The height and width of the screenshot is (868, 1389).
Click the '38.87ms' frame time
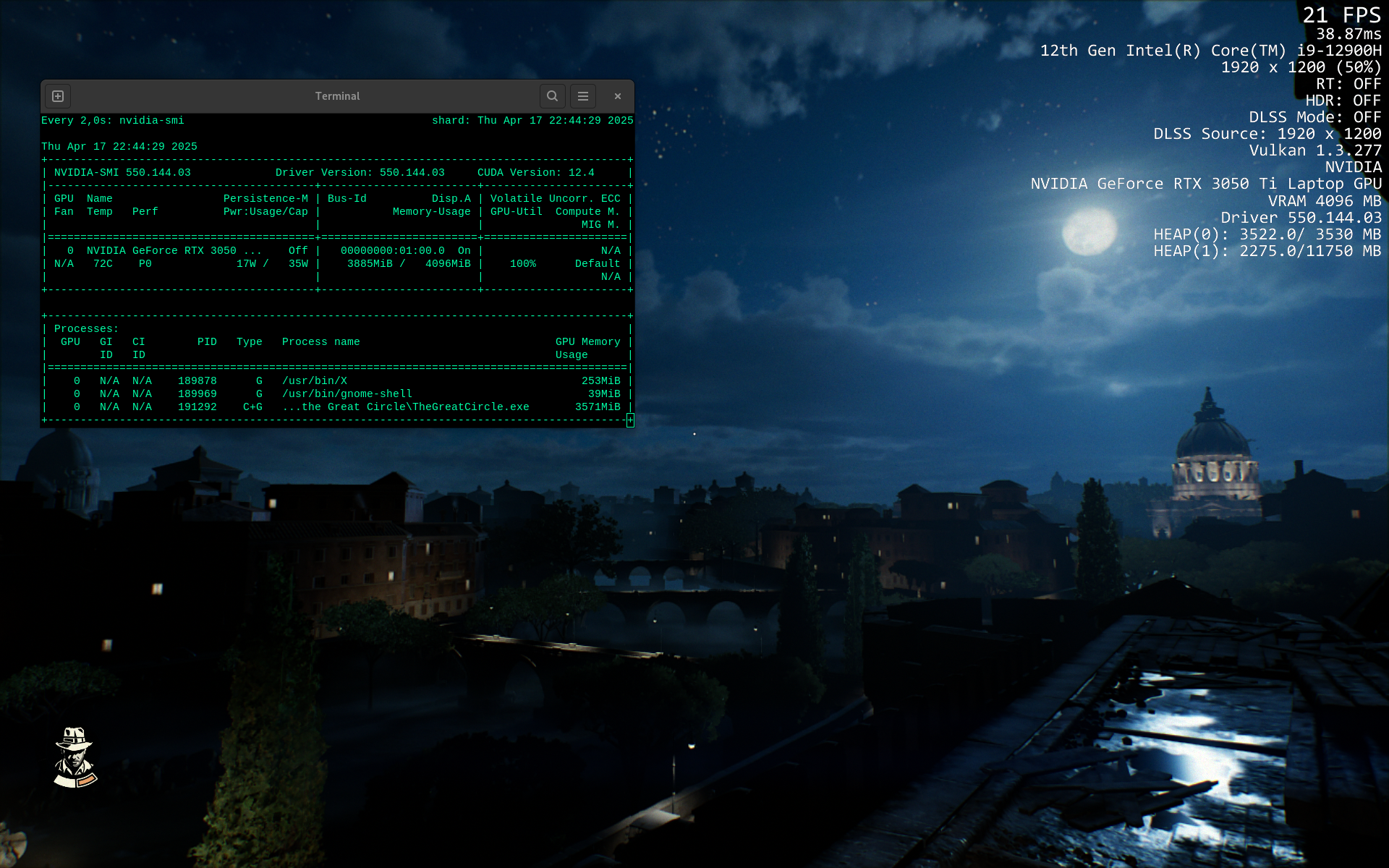click(1348, 34)
